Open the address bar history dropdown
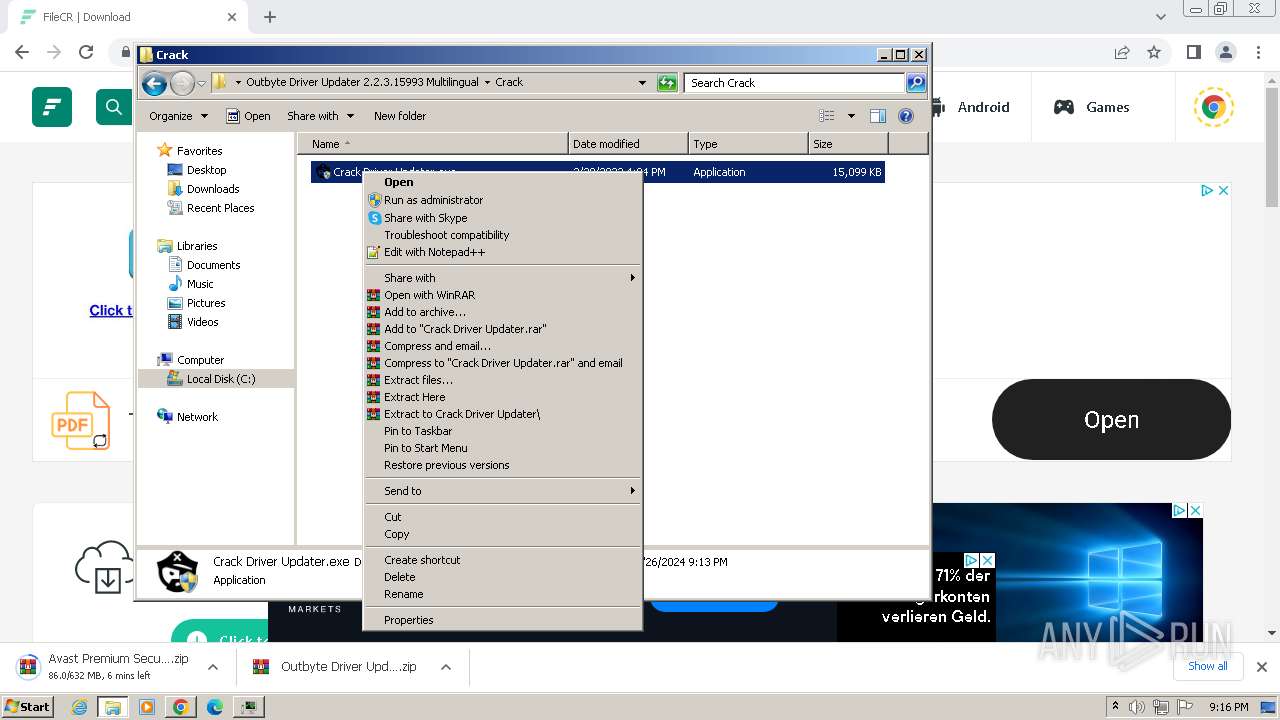The height and width of the screenshot is (720, 1280). coord(642,83)
